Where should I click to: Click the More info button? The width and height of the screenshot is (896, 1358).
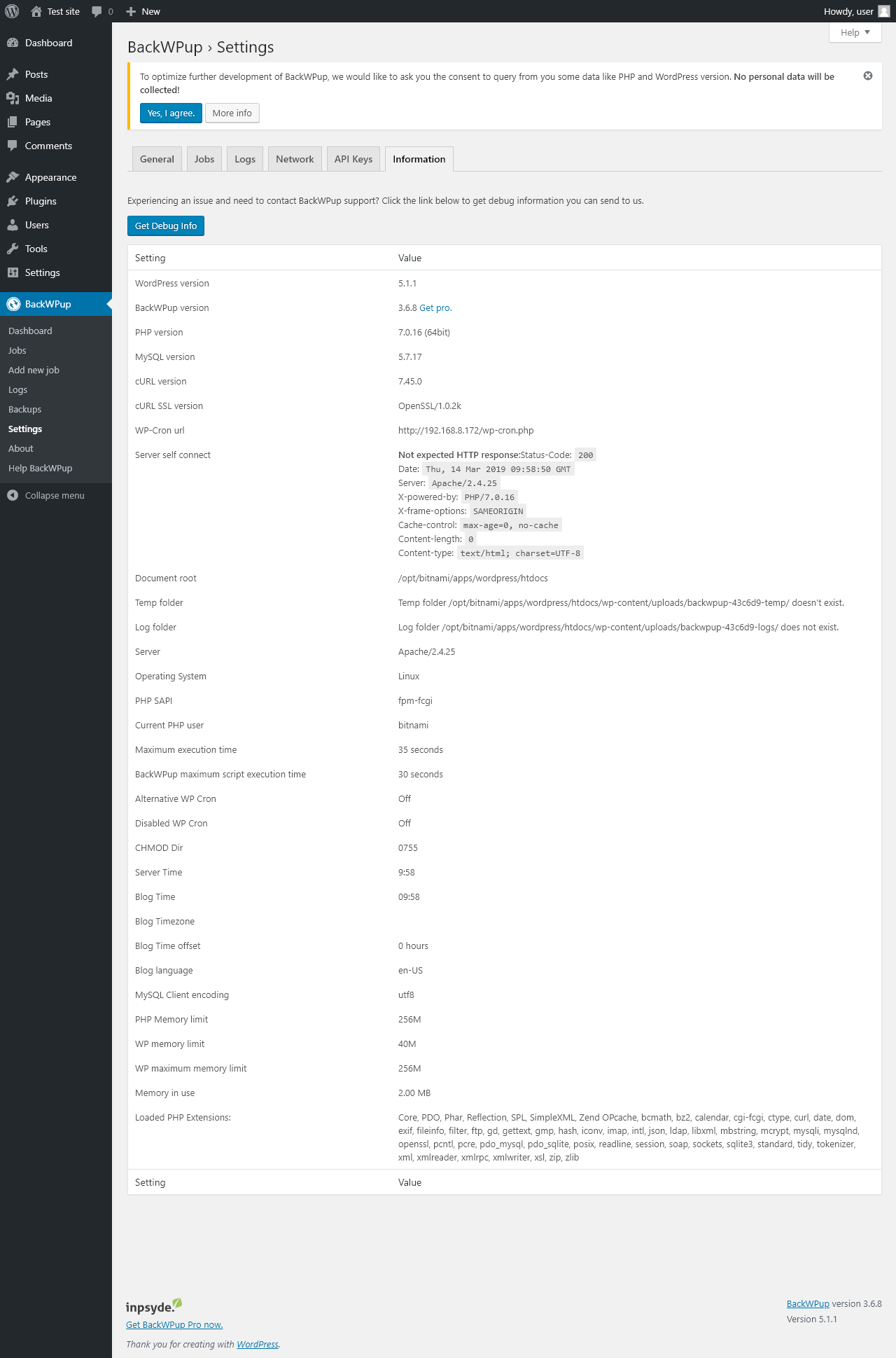tap(232, 113)
